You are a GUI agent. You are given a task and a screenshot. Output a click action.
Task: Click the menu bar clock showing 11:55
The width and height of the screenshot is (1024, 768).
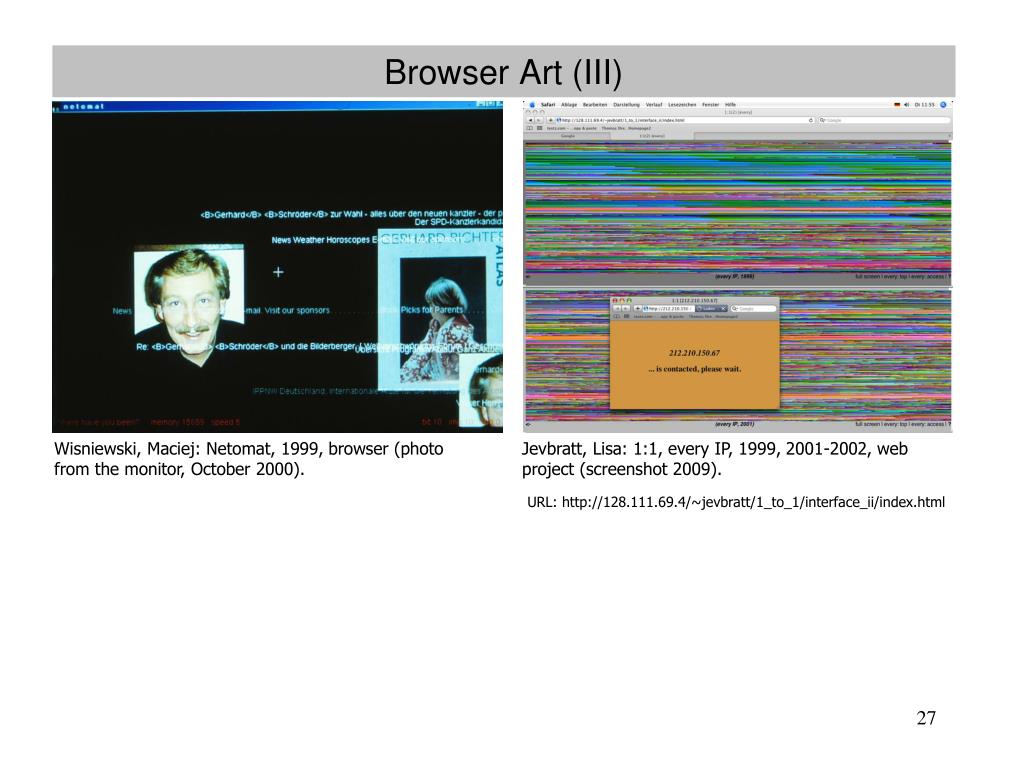click(x=924, y=104)
